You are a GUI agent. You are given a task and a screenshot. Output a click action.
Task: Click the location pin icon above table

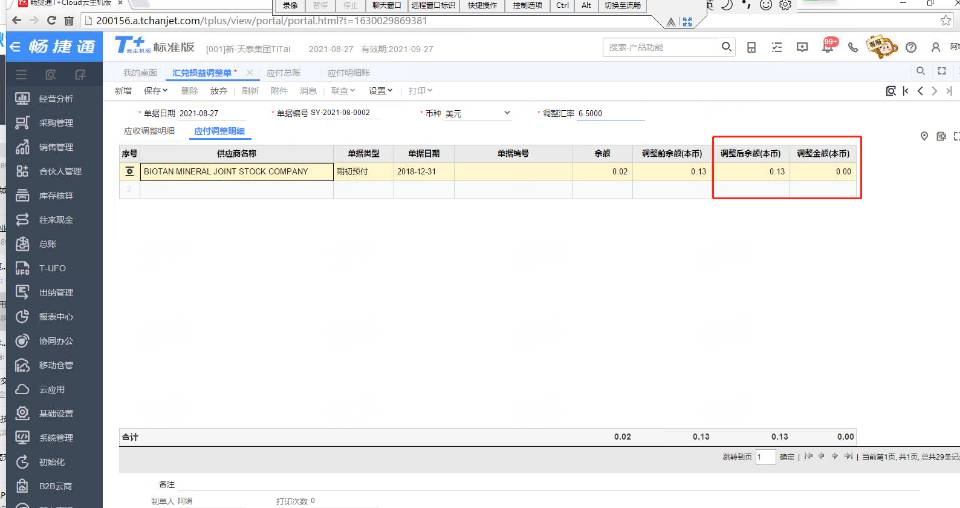(924, 136)
